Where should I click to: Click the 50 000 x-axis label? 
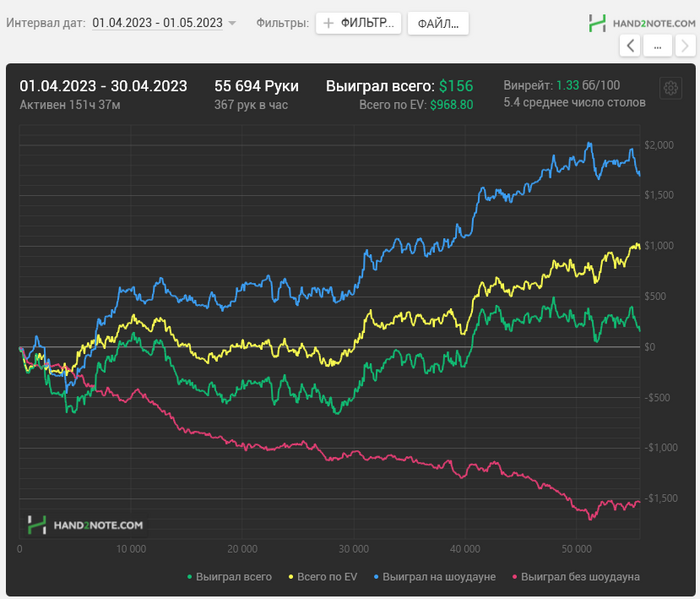point(576,549)
